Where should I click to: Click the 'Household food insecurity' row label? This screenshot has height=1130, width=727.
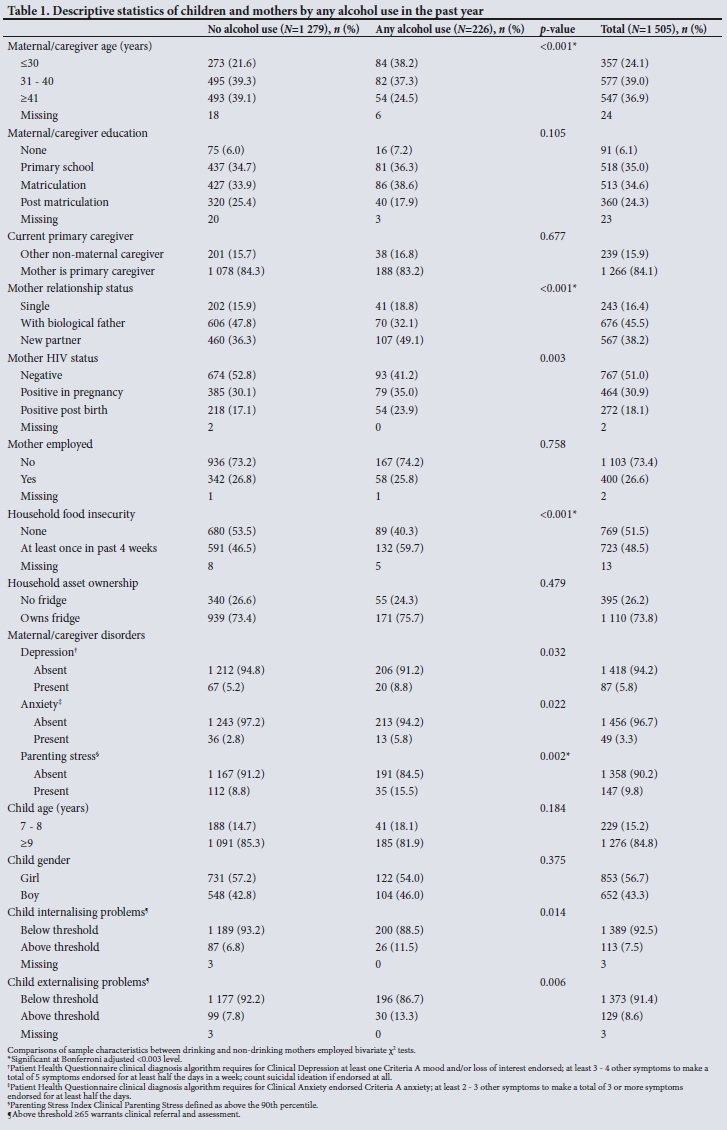pyautogui.click(x=71, y=514)
